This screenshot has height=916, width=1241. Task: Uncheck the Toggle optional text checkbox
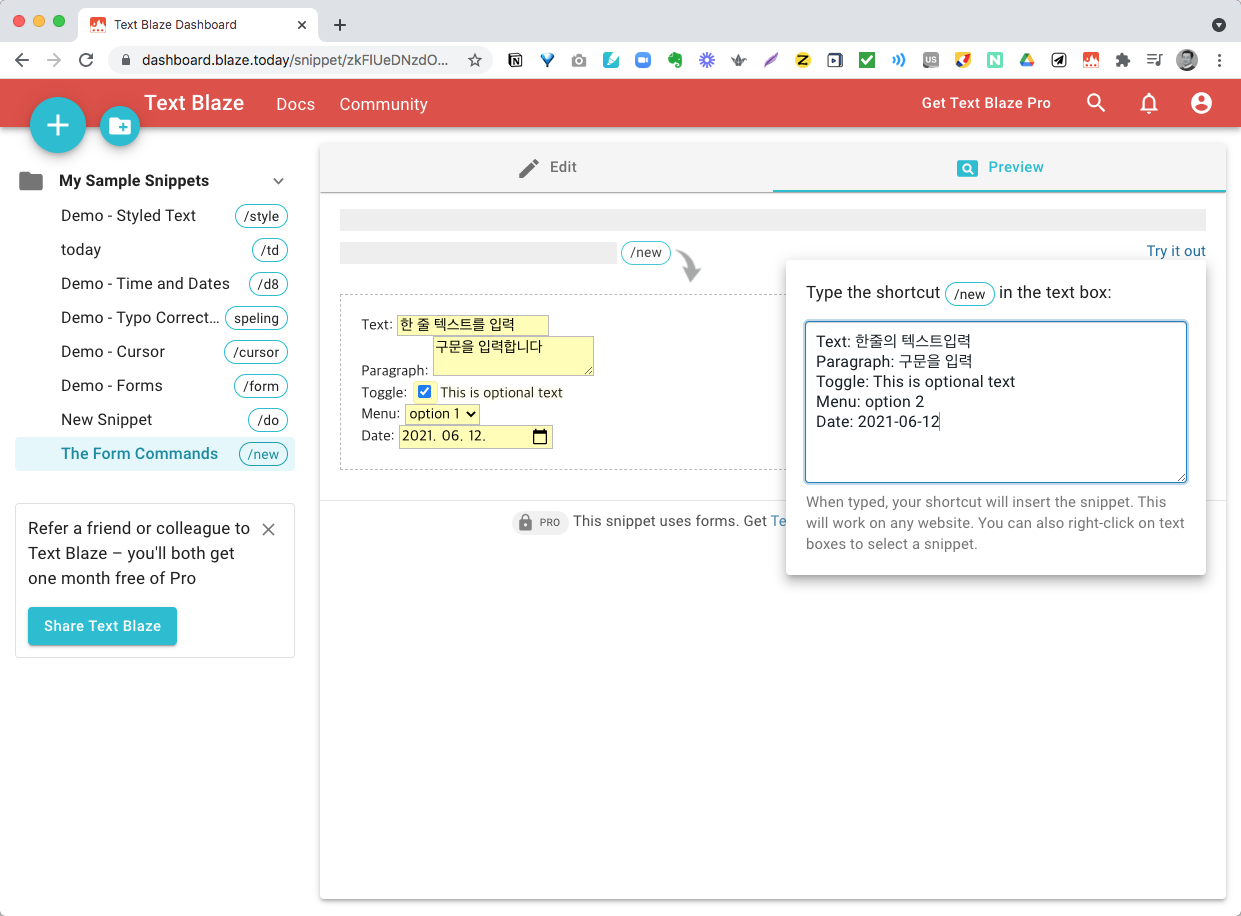click(424, 392)
